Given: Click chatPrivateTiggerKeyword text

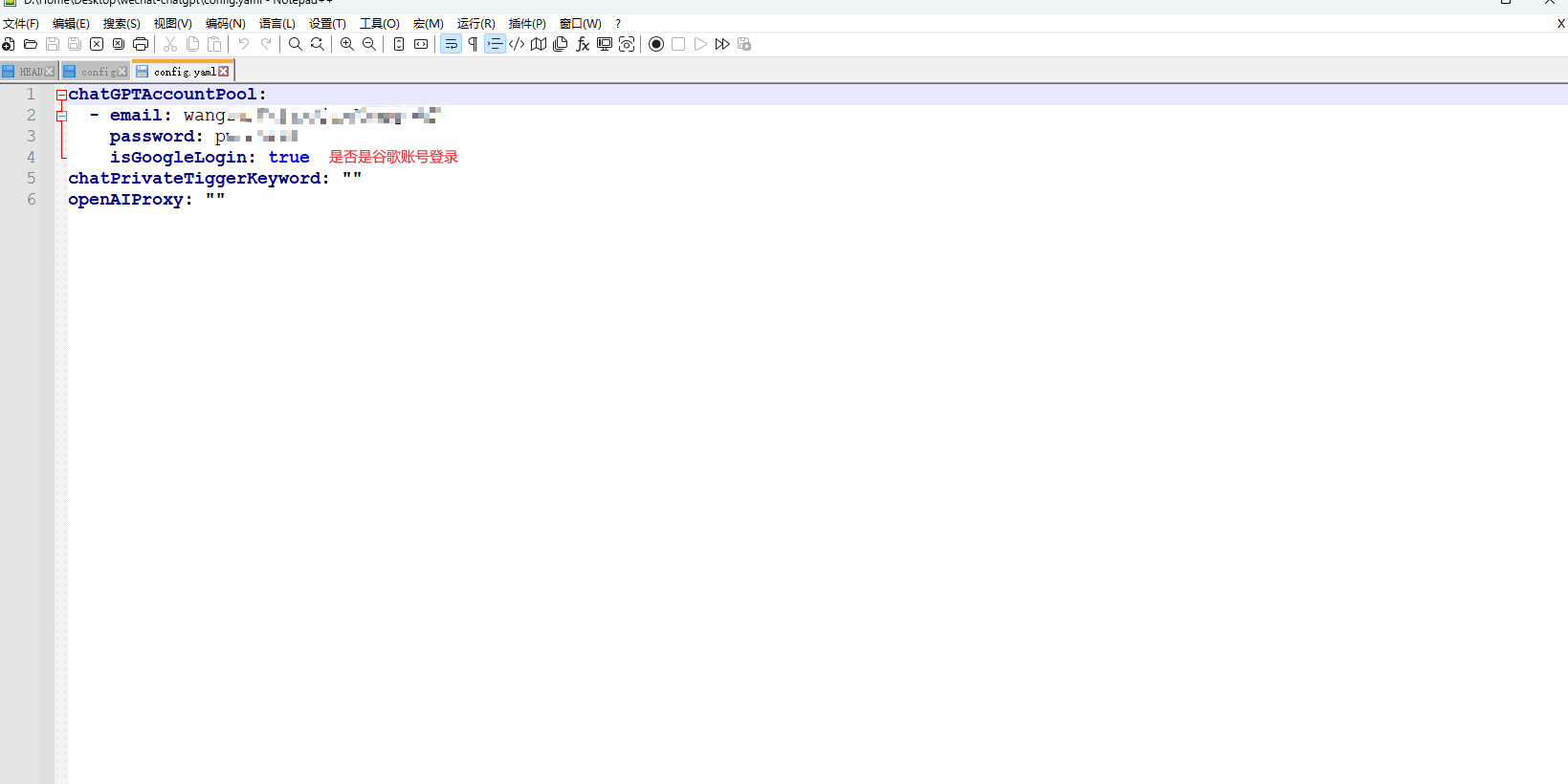Looking at the screenshot, I should click(x=194, y=179).
